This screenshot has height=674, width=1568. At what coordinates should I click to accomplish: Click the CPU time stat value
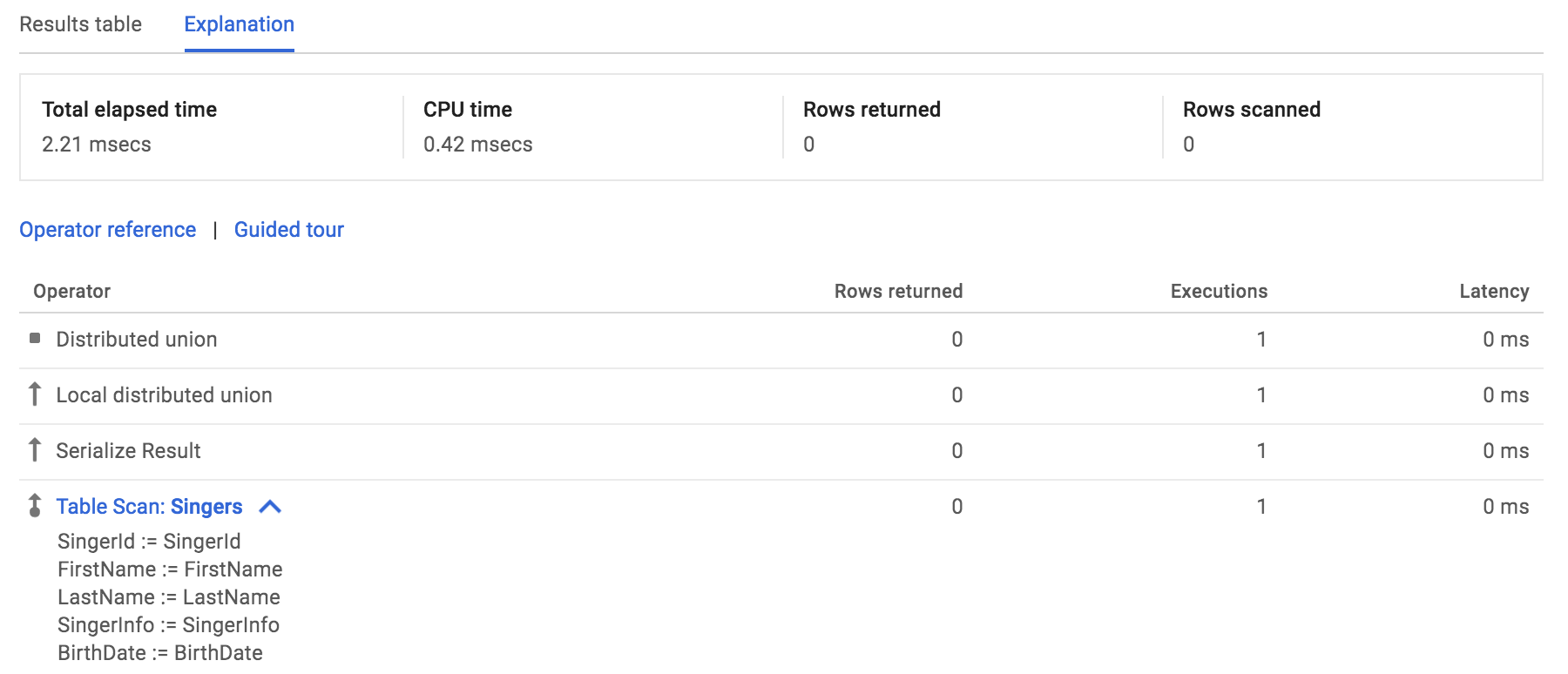coord(478,145)
